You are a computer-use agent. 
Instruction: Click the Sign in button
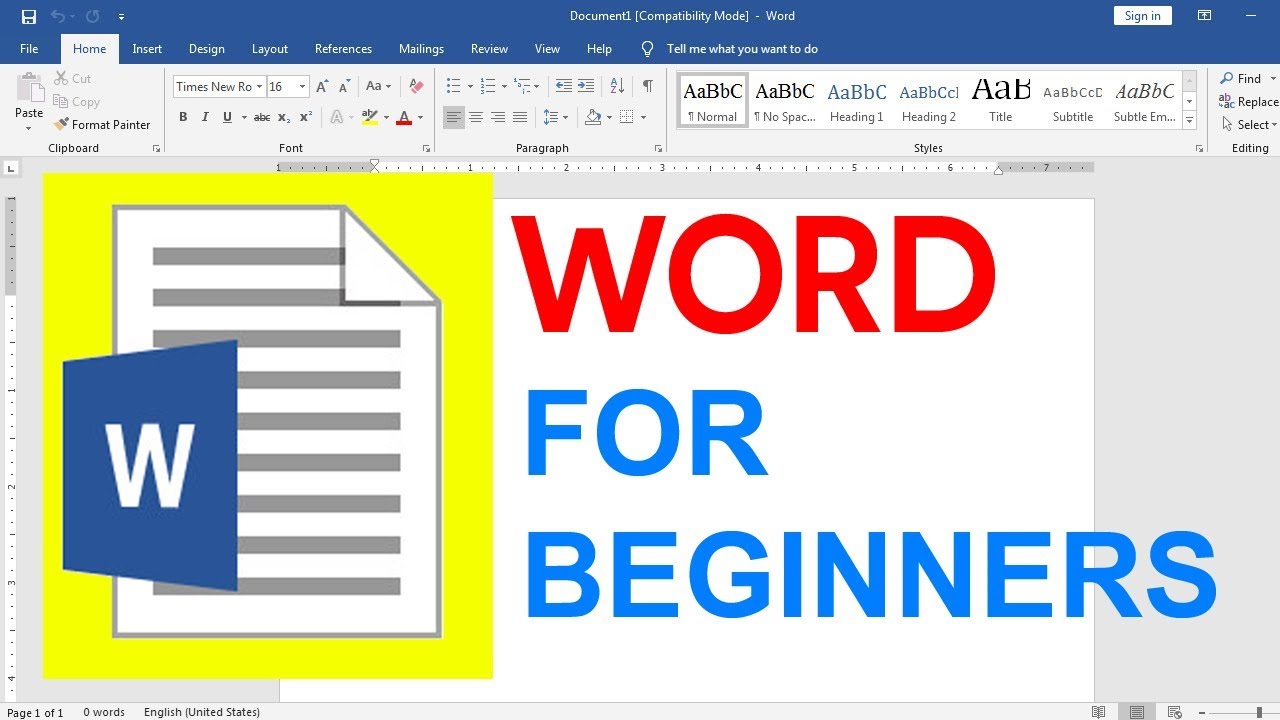click(1142, 16)
